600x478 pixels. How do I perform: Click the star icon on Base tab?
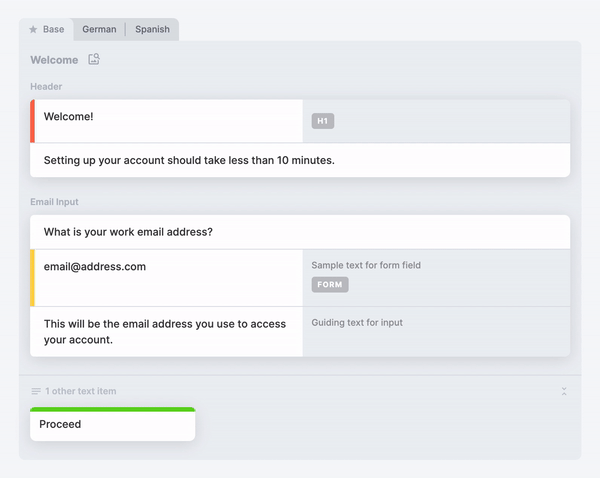pyautogui.click(x=33, y=29)
